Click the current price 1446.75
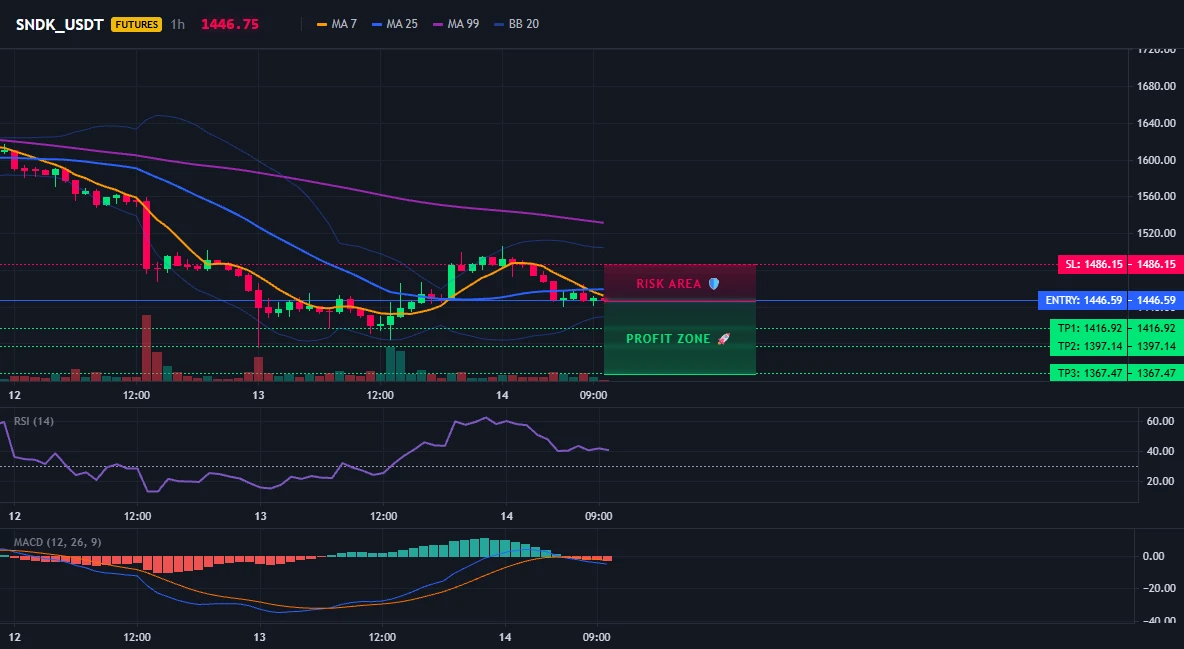1184x649 pixels. coord(230,24)
